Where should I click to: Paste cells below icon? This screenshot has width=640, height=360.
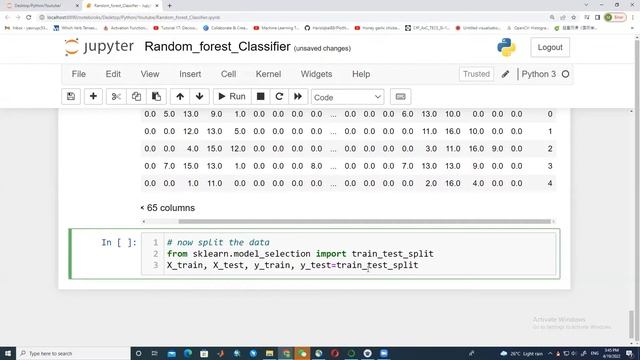pos(156,97)
